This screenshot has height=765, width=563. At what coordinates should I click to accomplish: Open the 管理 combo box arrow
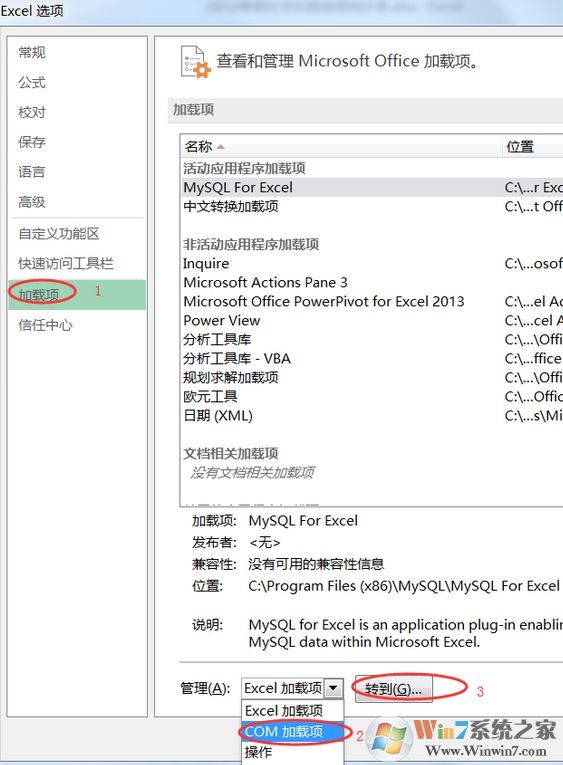333,688
